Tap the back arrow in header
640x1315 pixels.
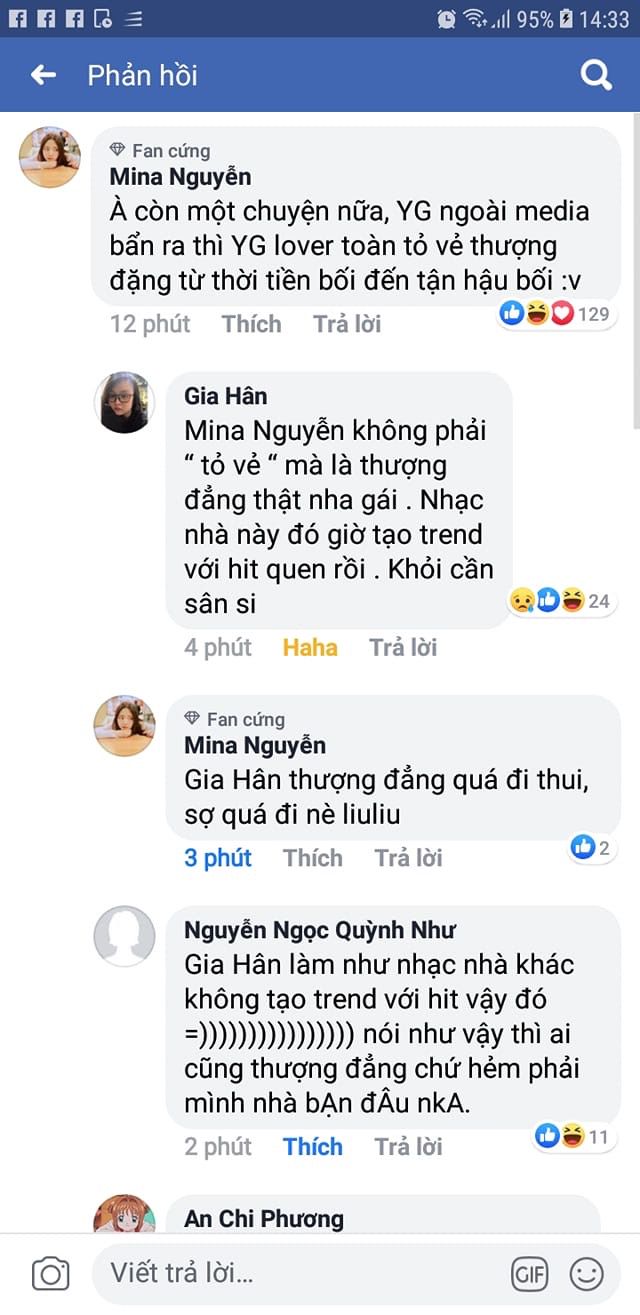tap(43, 75)
